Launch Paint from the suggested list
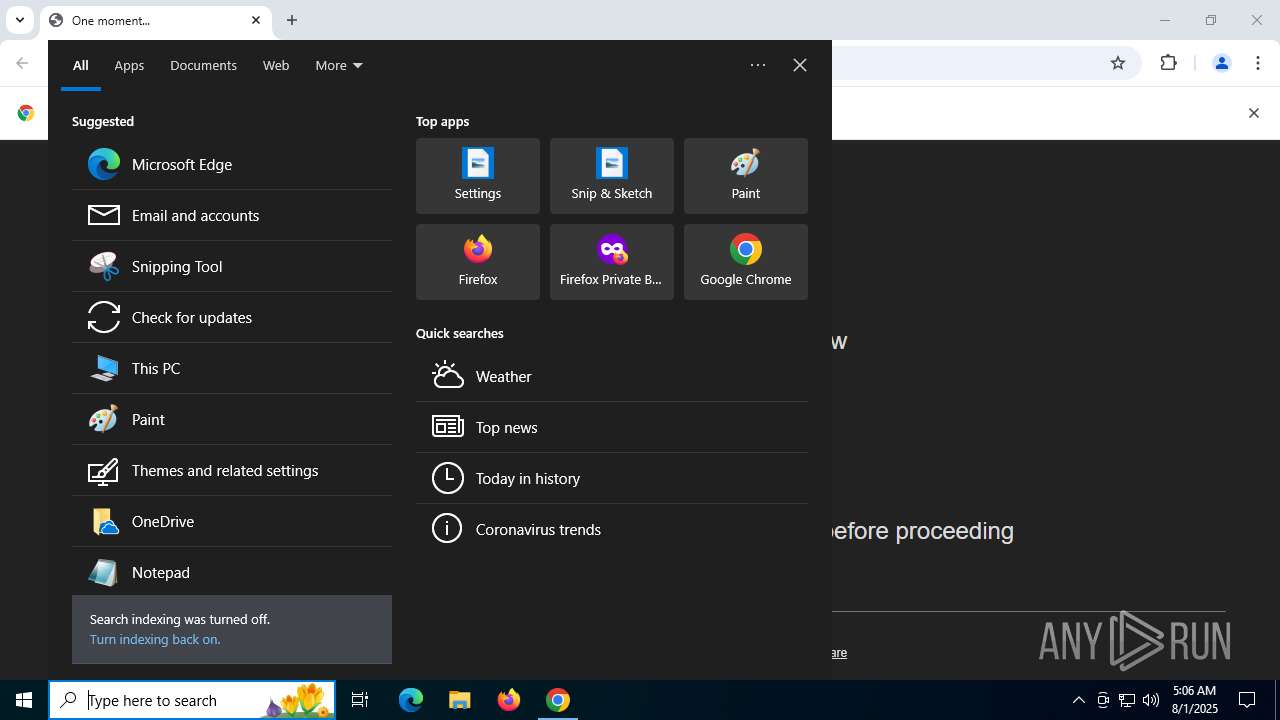Viewport: 1280px width, 720px height. pos(232,419)
